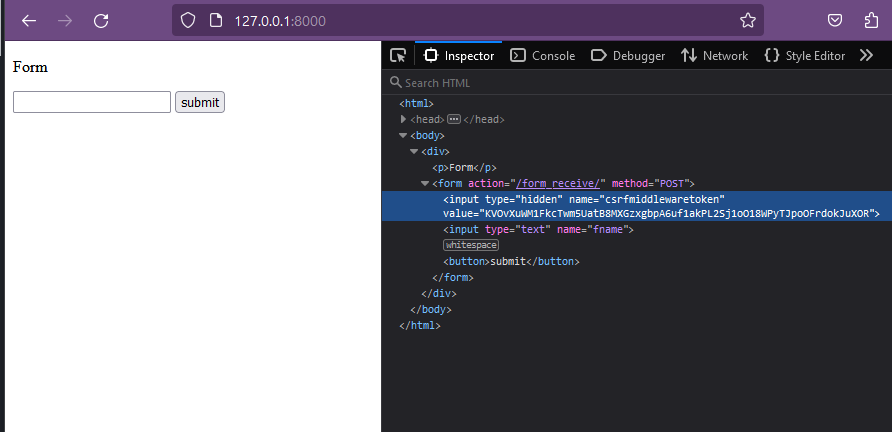This screenshot has height=432, width=892.
Task: Click the shield tracking protection icon
Action: coord(188,20)
